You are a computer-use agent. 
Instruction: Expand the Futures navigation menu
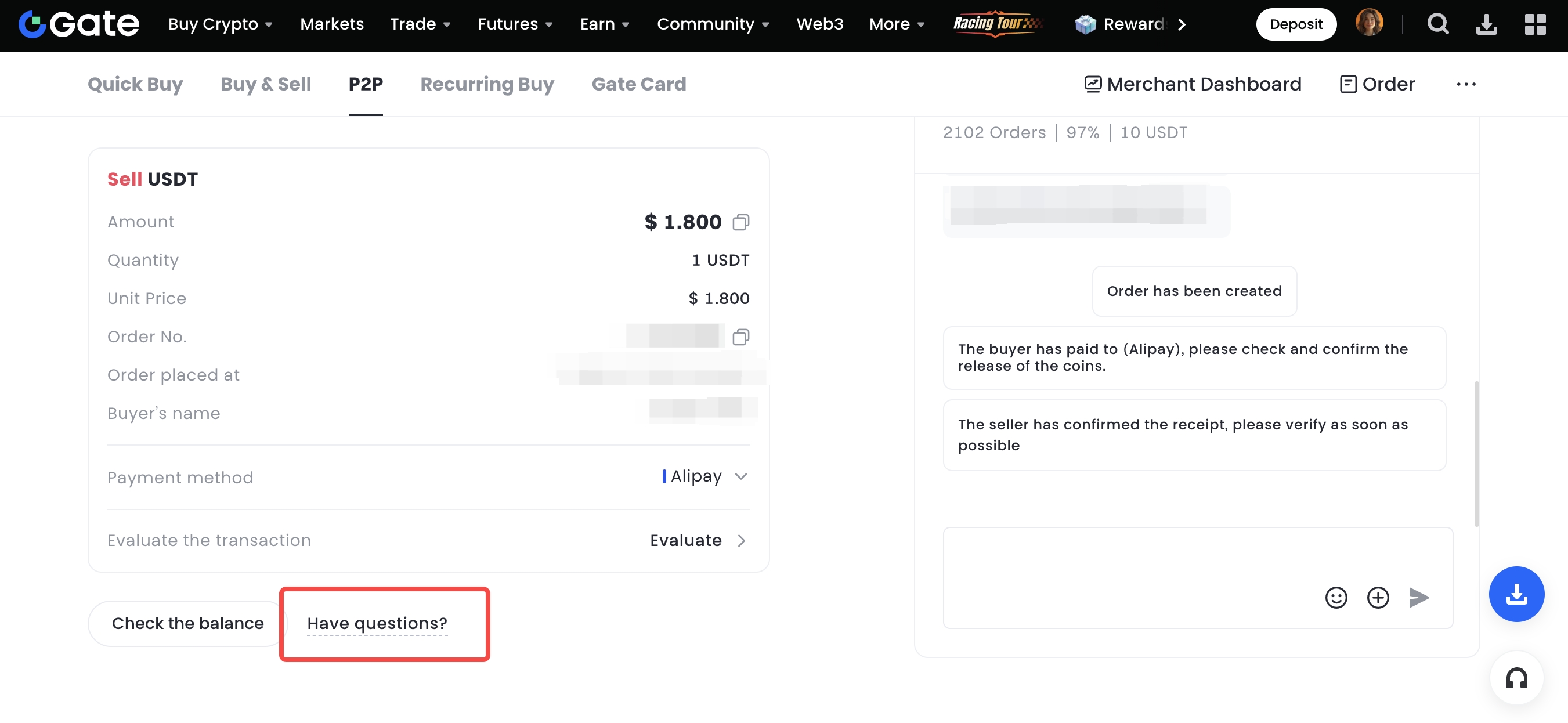[515, 24]
